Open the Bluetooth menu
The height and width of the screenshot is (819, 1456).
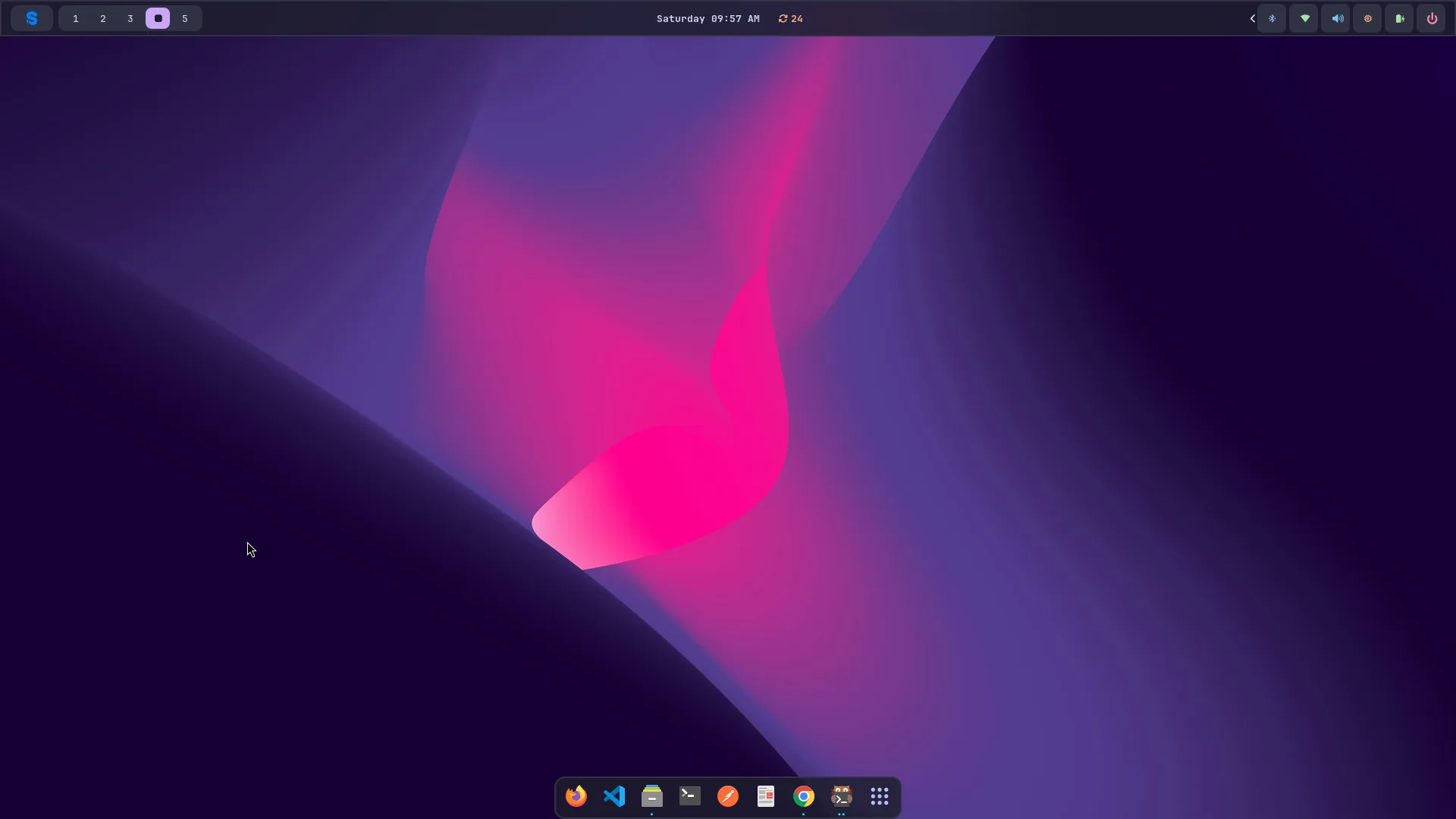click(1272, 18)
